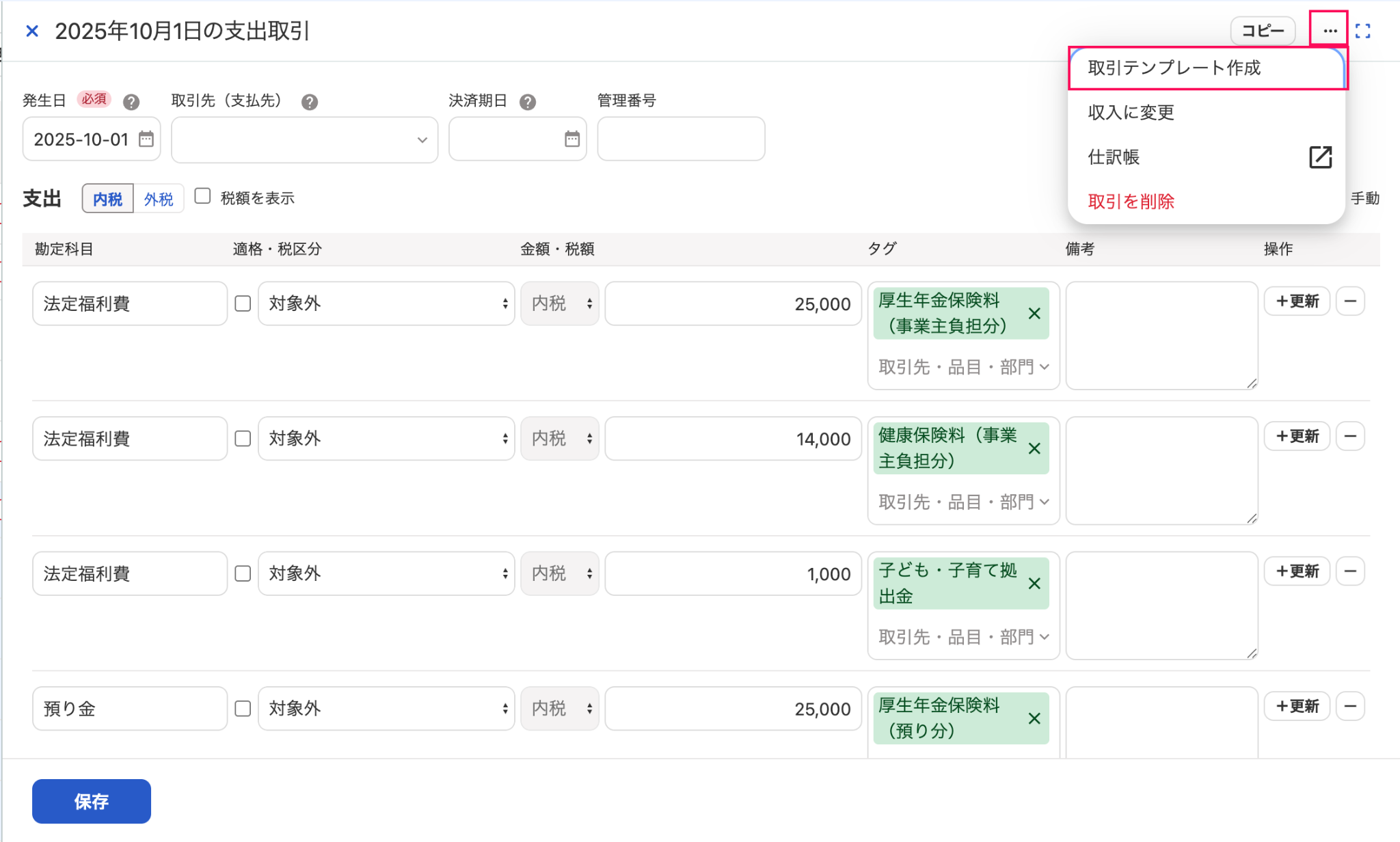The width and height of the screenshot is (1400, 842).
Task: Expand 取引先・品目・部門 in 25,000 法定福利費 row
Action: pyautogui.click(x=963, y=367)
